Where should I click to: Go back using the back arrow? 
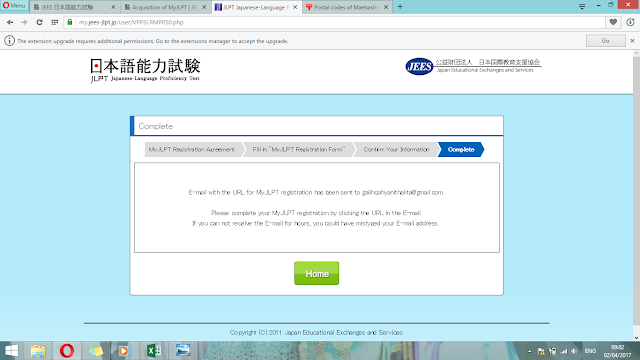(10, 22)
